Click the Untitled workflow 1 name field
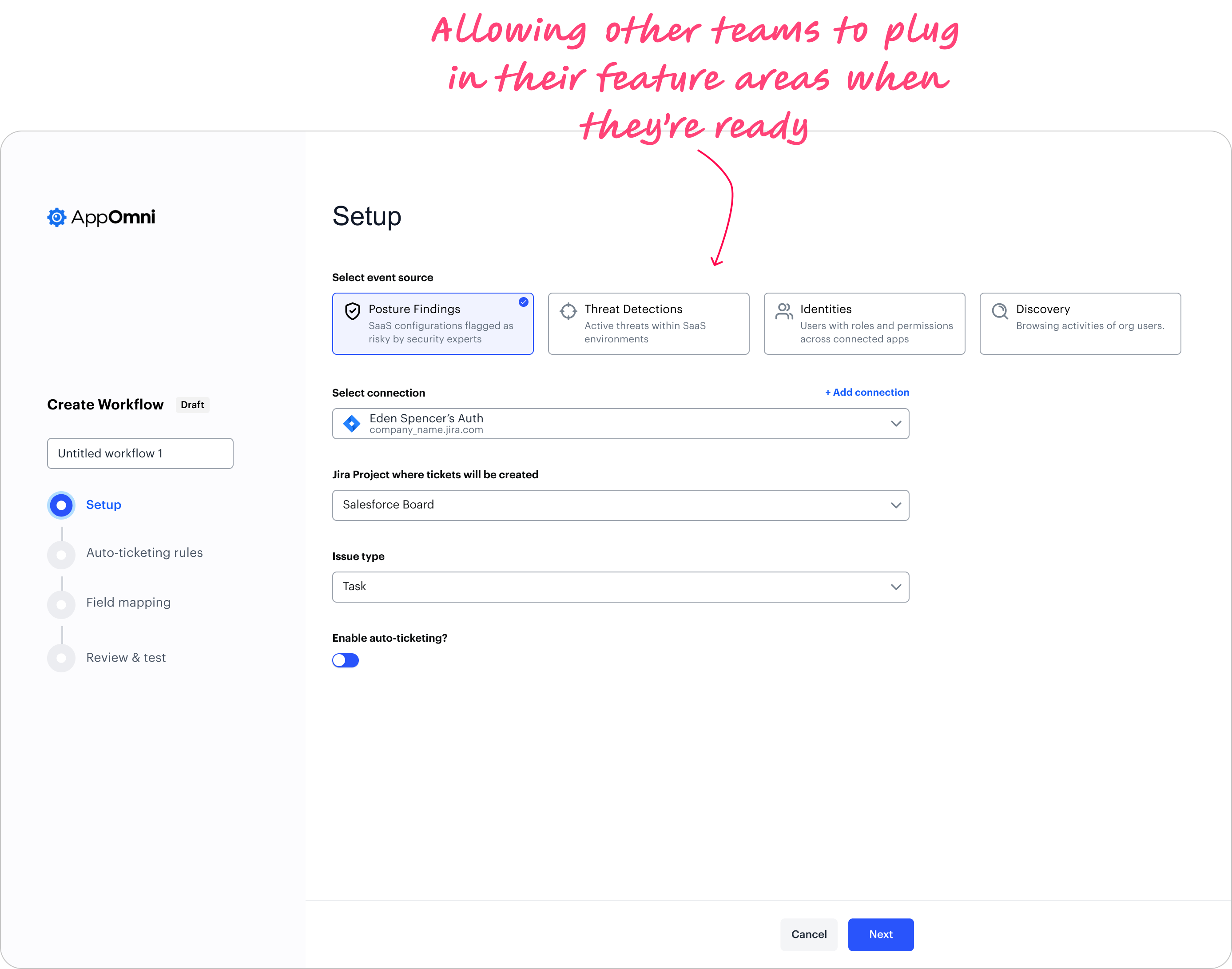Image resolution: width=1232 pixels, height=969 pixels. (140, 453)
